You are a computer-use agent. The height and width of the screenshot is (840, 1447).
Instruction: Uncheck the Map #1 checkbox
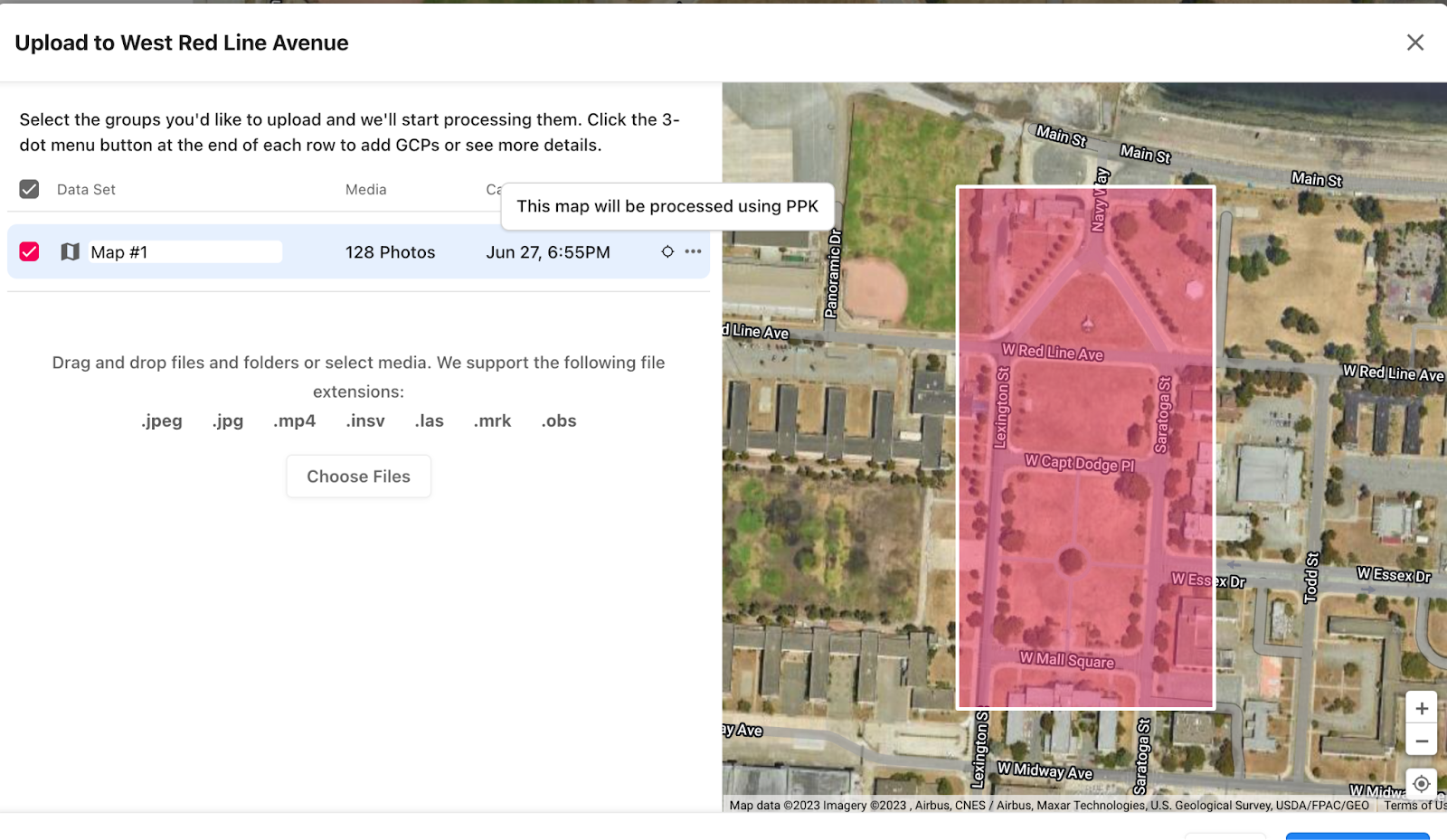[29, 251]
